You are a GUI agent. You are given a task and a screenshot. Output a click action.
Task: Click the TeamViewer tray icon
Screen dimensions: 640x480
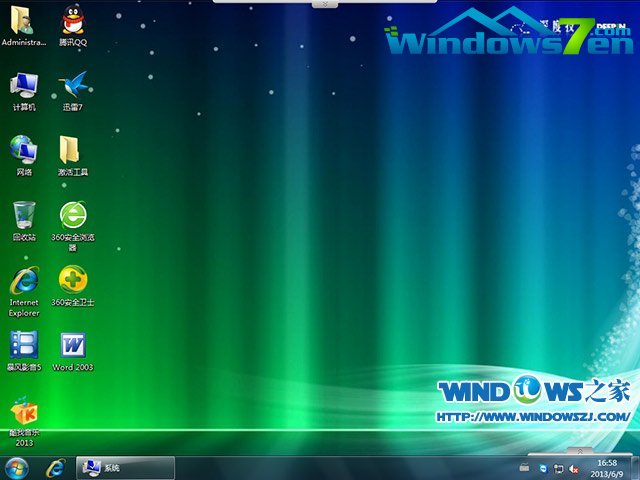(x=543, y=468)
